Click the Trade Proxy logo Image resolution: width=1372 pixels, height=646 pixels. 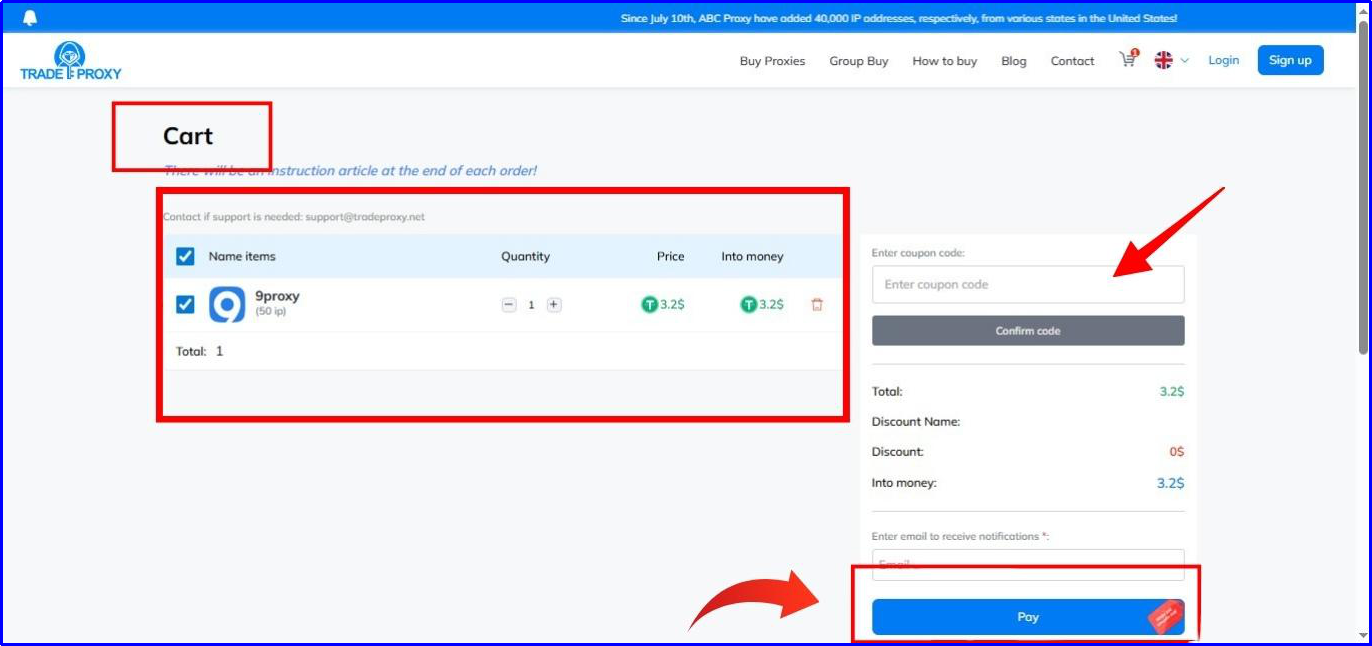coord(70,61)
